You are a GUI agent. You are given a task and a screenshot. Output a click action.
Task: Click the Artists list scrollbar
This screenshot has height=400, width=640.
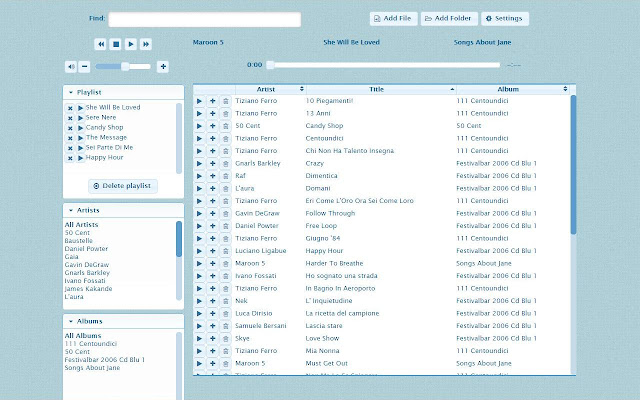click(179, 239)
